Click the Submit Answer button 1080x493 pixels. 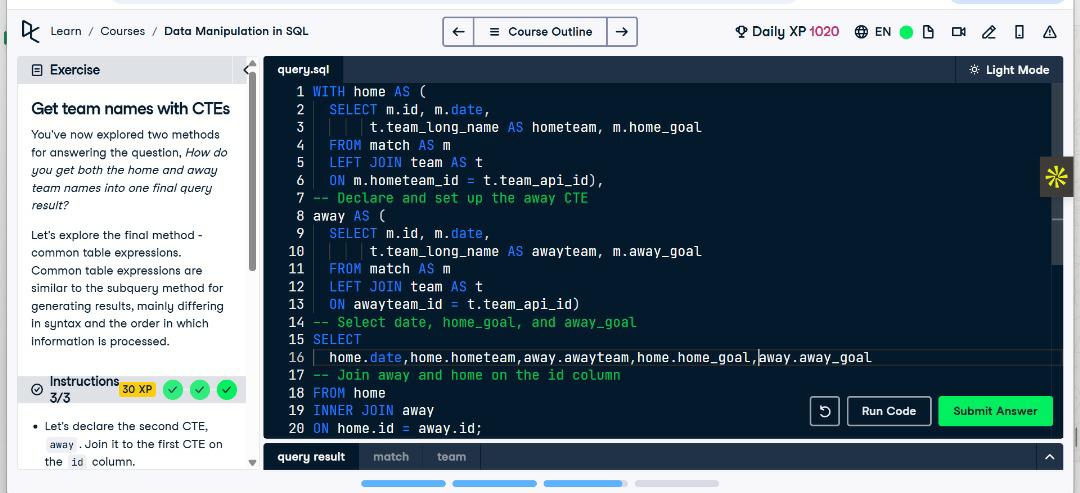pos(995,411)
